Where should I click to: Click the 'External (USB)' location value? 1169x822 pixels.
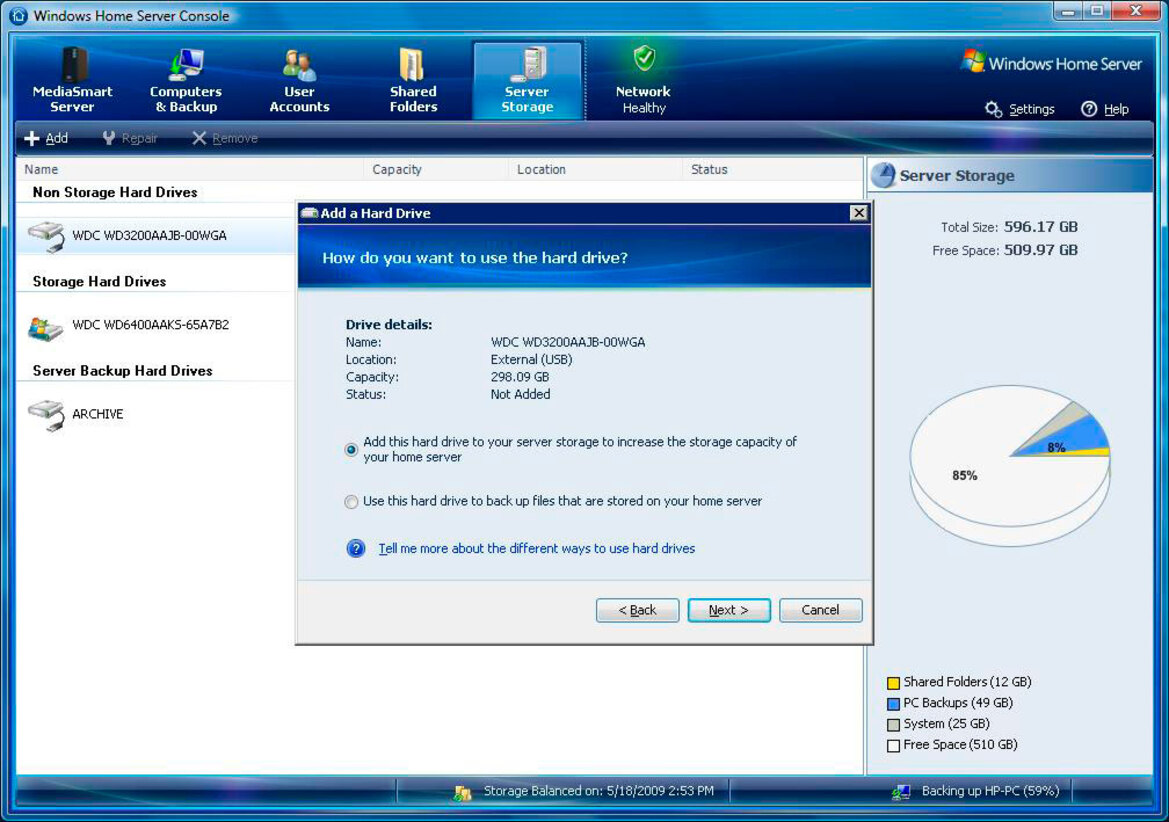(532, 360)
